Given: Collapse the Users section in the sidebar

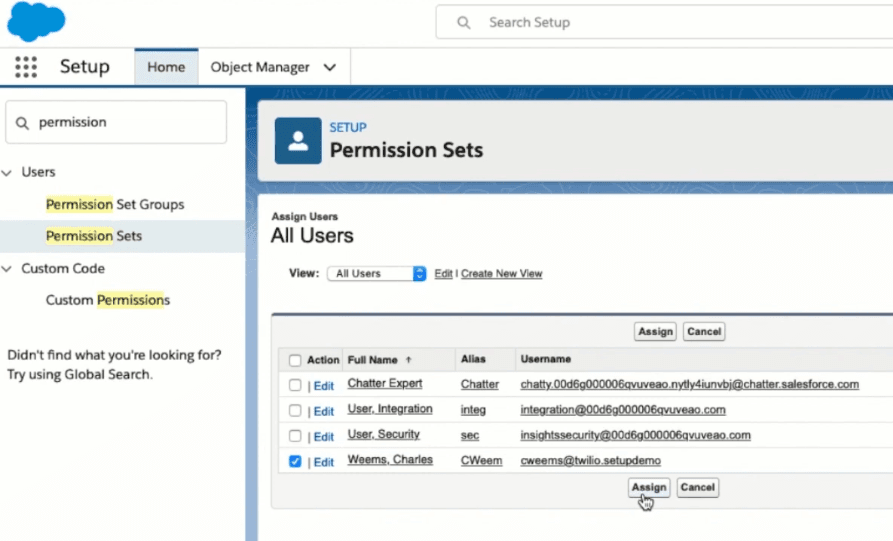Looking at the screenshot, I should (x=9, y=172).
